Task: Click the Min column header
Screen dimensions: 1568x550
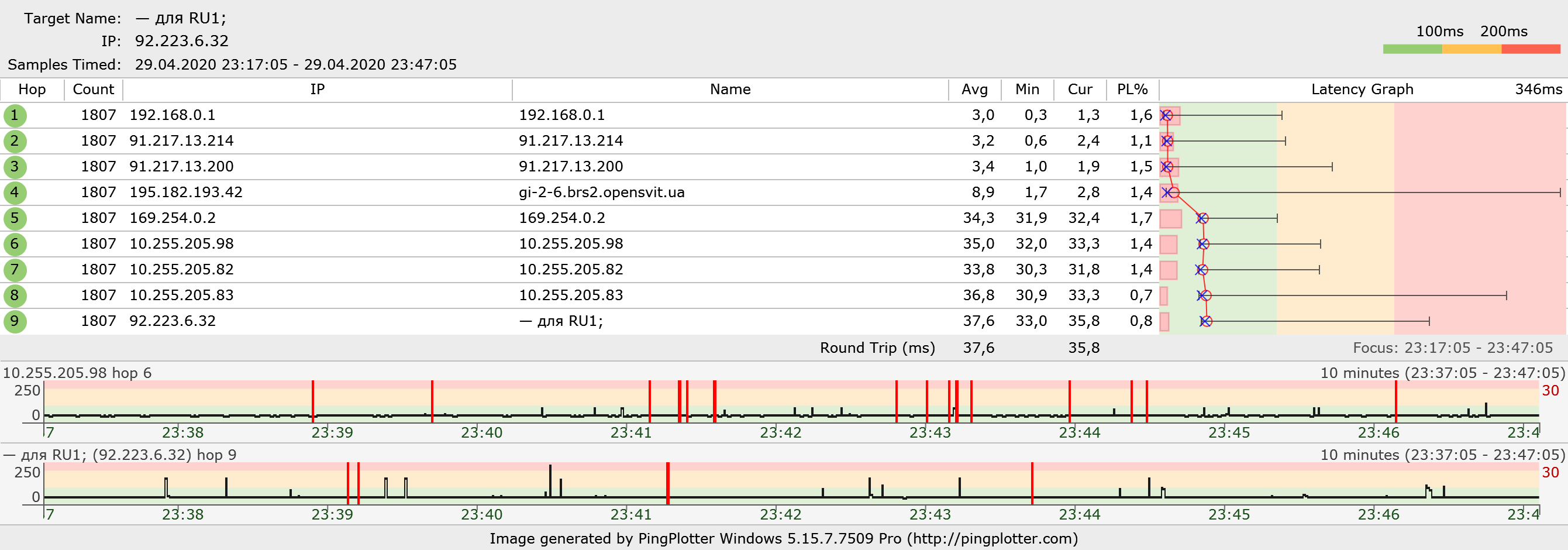Action: (x=1028, y=90)
